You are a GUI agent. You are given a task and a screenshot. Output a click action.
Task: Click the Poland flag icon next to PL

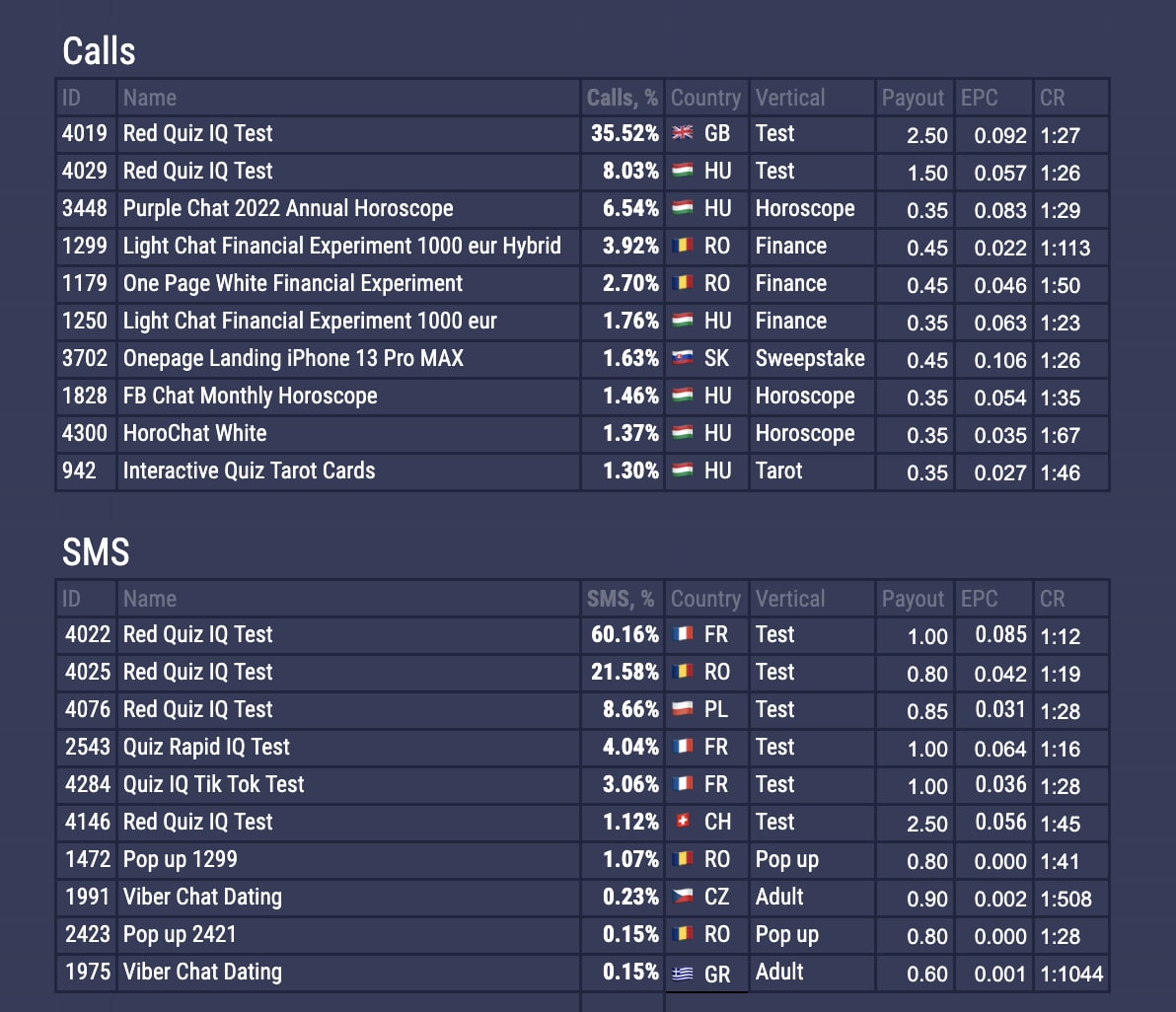682,709
